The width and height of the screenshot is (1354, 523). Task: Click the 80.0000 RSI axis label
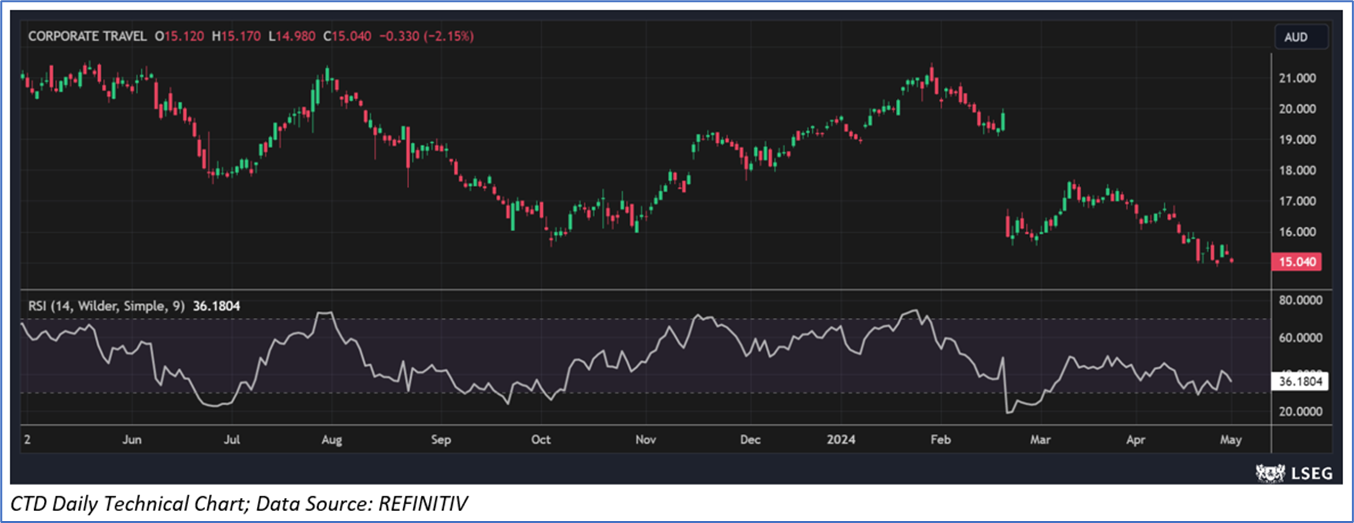[x=1301, y=300]
